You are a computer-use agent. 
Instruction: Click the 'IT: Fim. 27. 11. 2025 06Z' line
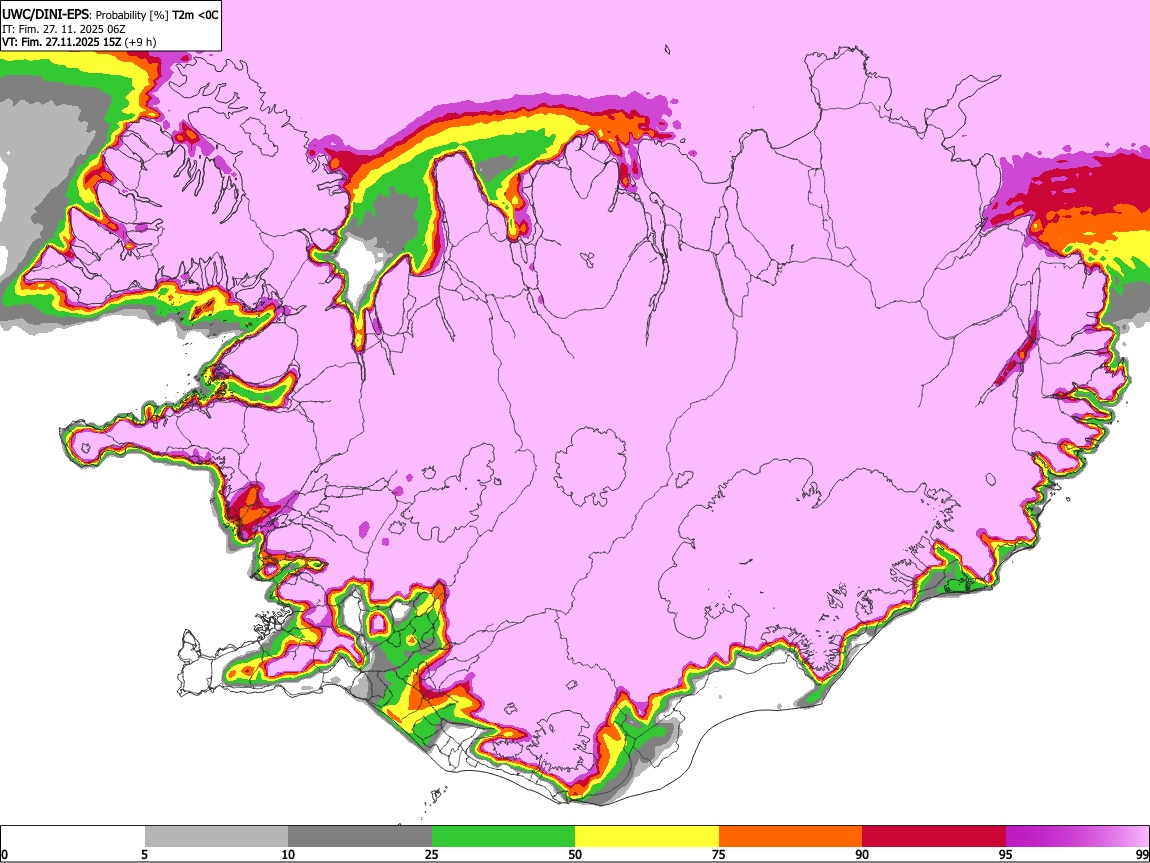tap(63, 29)
